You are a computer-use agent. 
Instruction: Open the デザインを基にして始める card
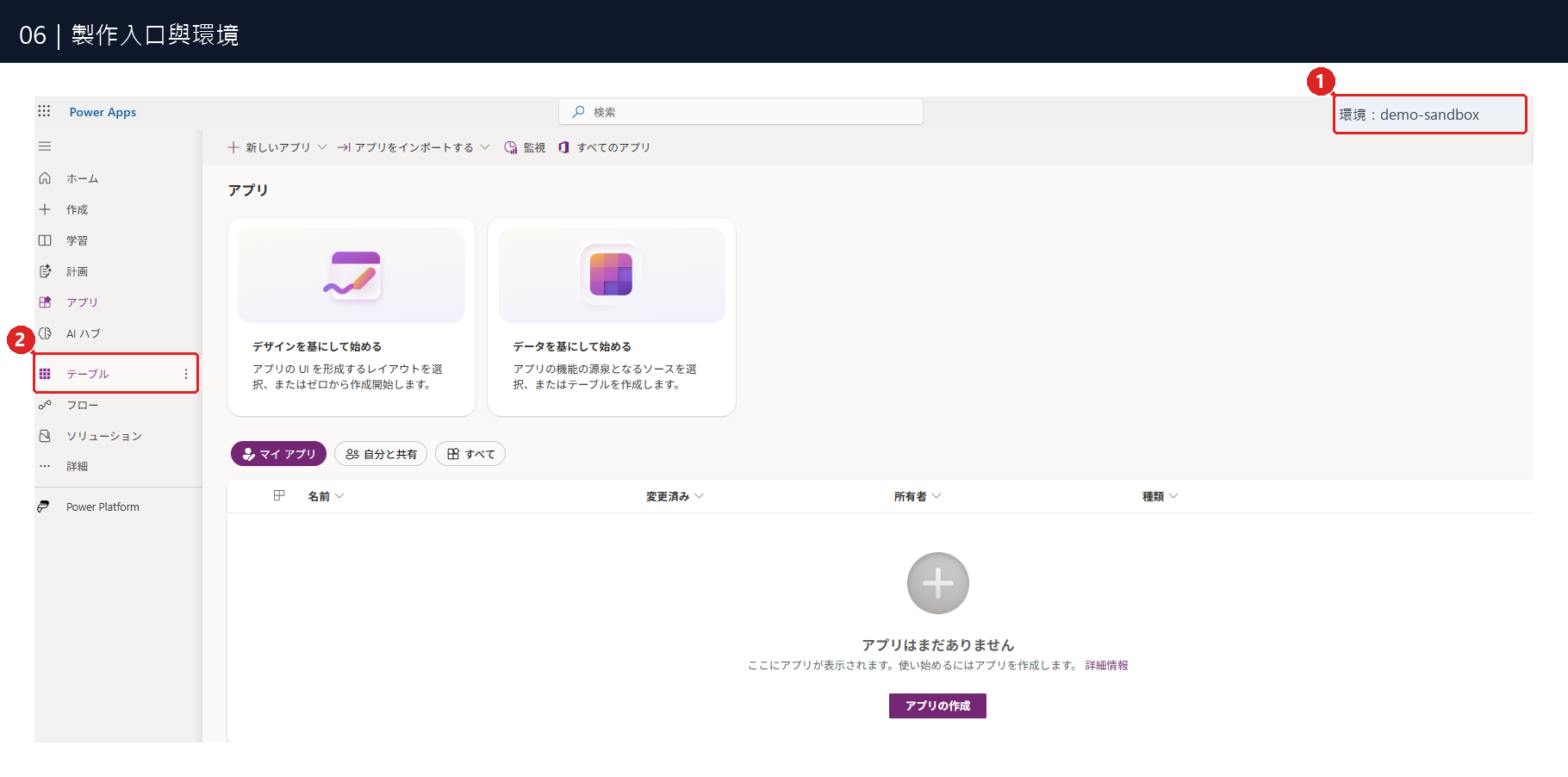pyautogui.click(x=352, y=317)
